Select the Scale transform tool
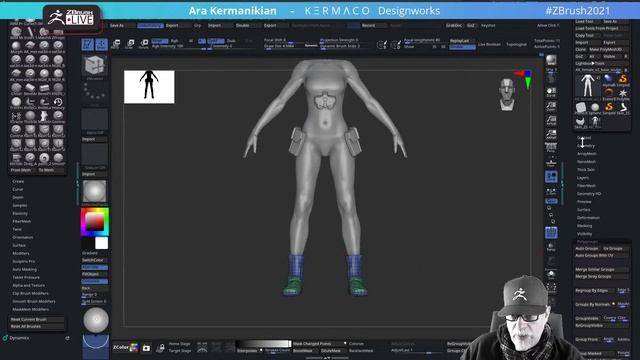The width and height of the screenshot is (640, 360). tap(130, 44)
